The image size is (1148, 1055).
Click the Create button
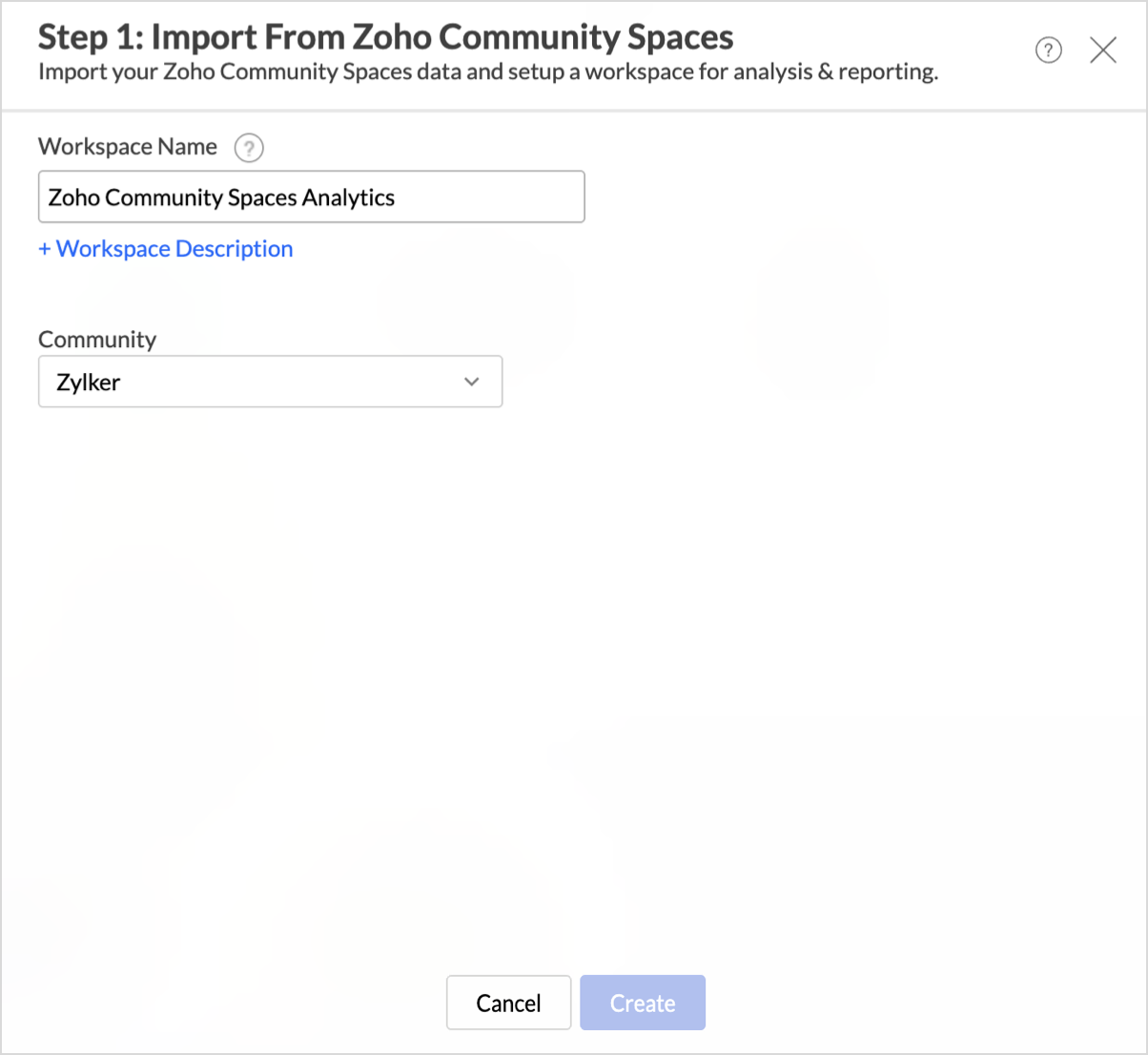642,1003
